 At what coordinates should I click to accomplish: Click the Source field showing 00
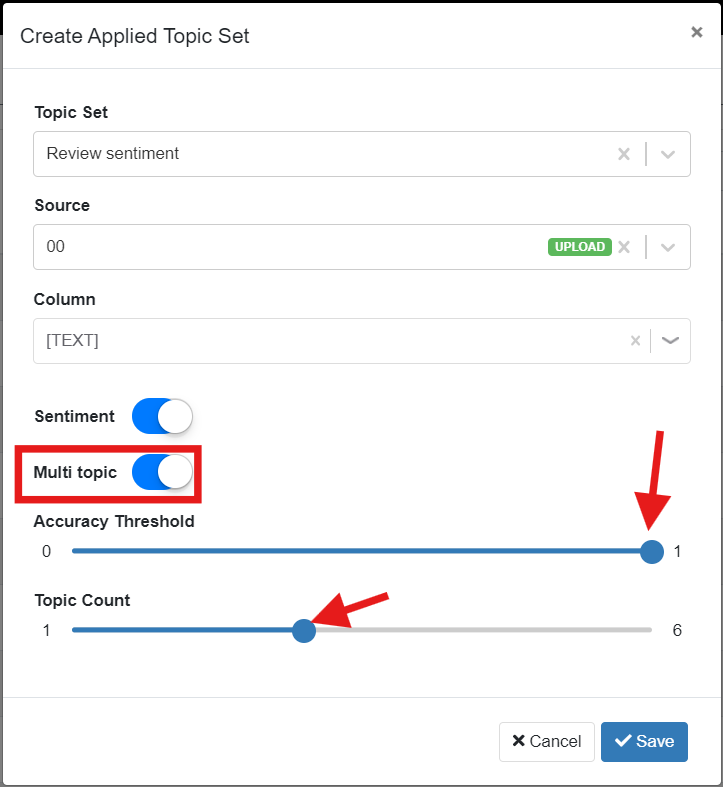pos(362,247)
